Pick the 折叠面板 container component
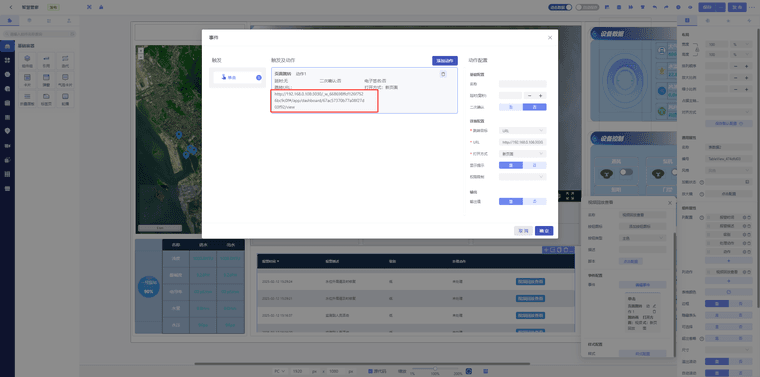This screenshot has width=760, height=377. (28, 99)
